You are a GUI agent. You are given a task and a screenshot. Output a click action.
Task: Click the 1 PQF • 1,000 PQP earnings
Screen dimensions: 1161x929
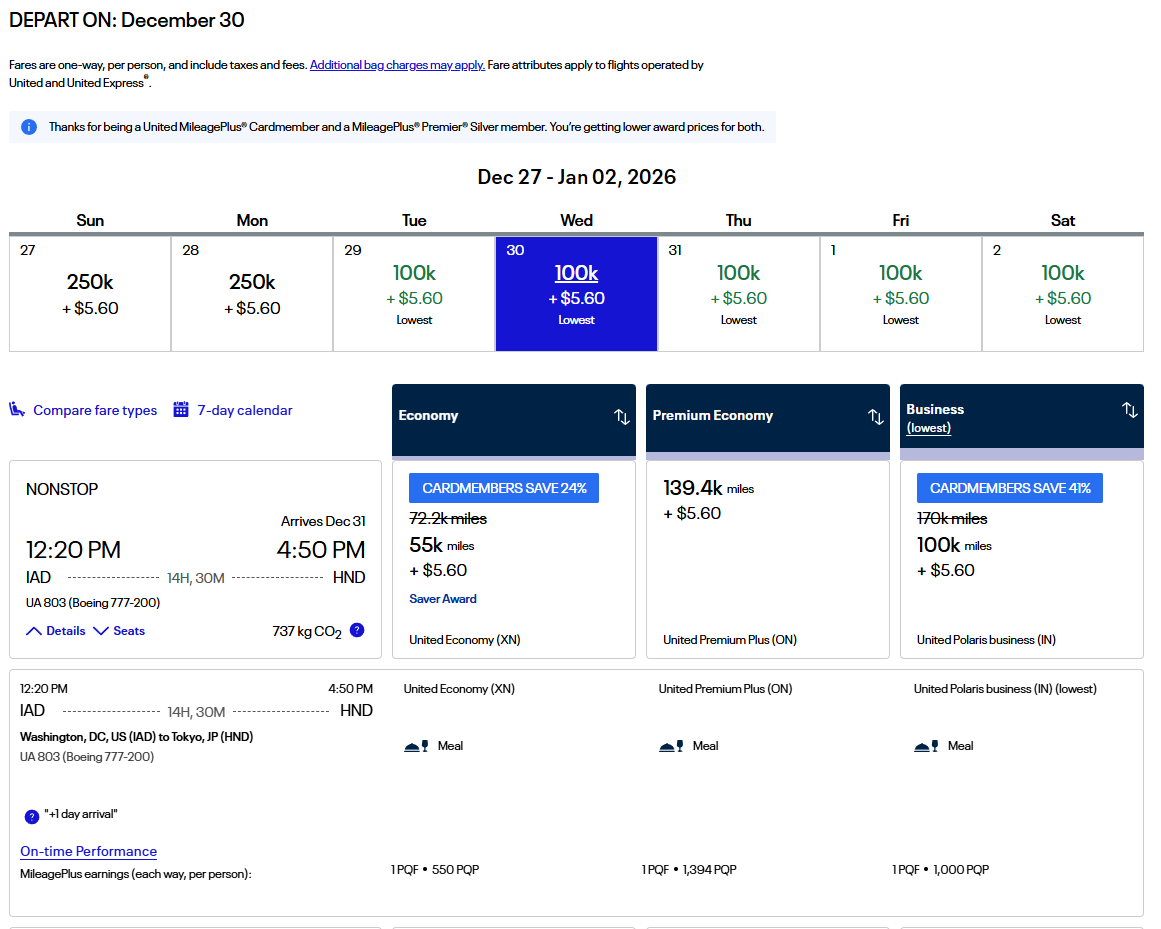[x=940, y=870]
